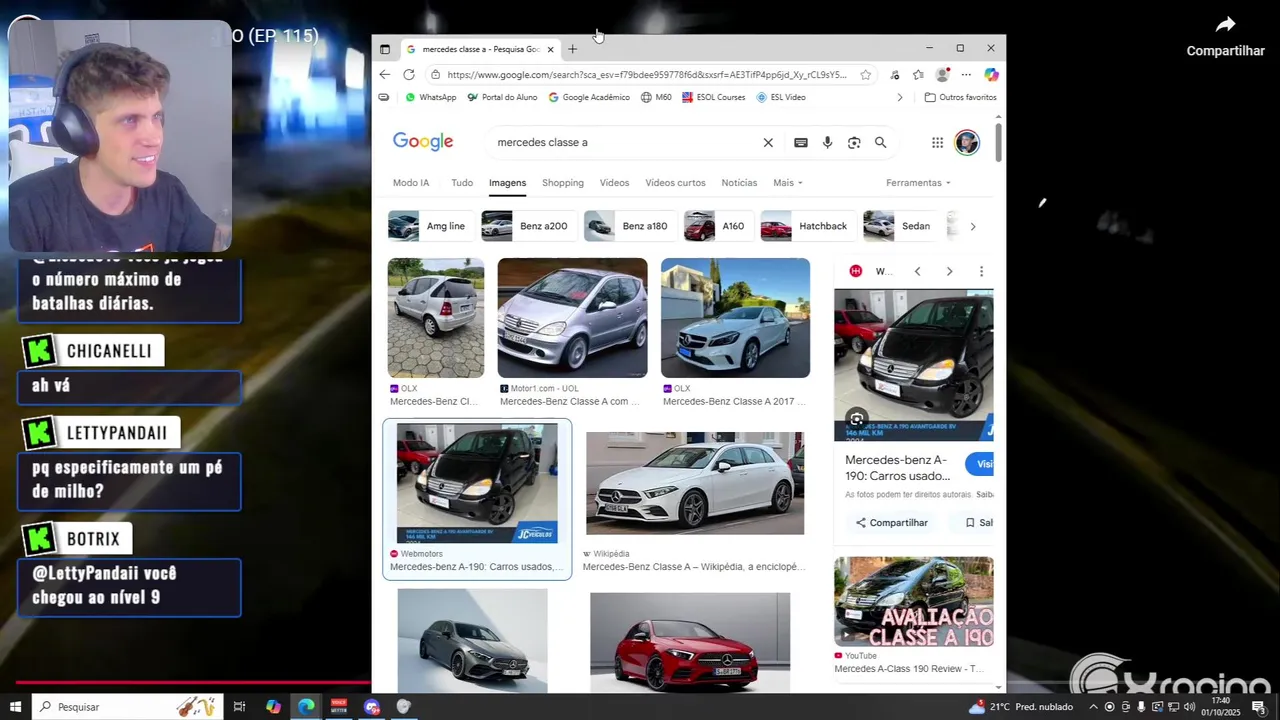Open WhatsApp bookmark
The width and height of the screenshot is (1280, 720).
point(430,97)
